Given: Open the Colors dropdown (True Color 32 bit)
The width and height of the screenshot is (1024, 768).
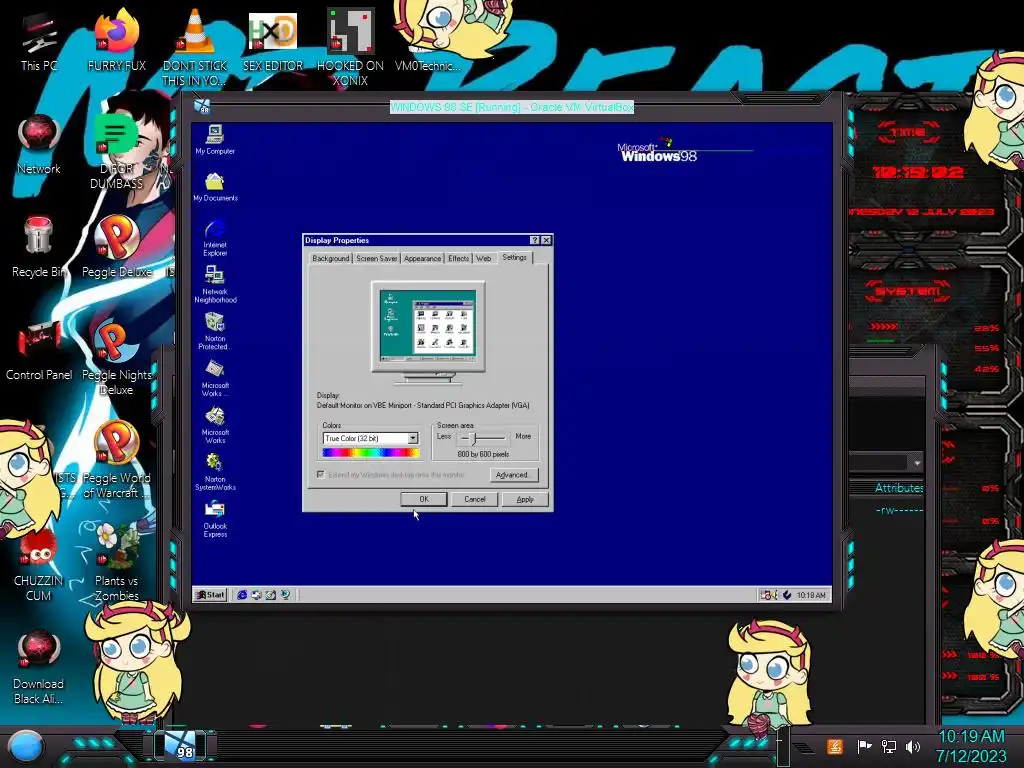Looking at the screenshot, I should 370,438.
